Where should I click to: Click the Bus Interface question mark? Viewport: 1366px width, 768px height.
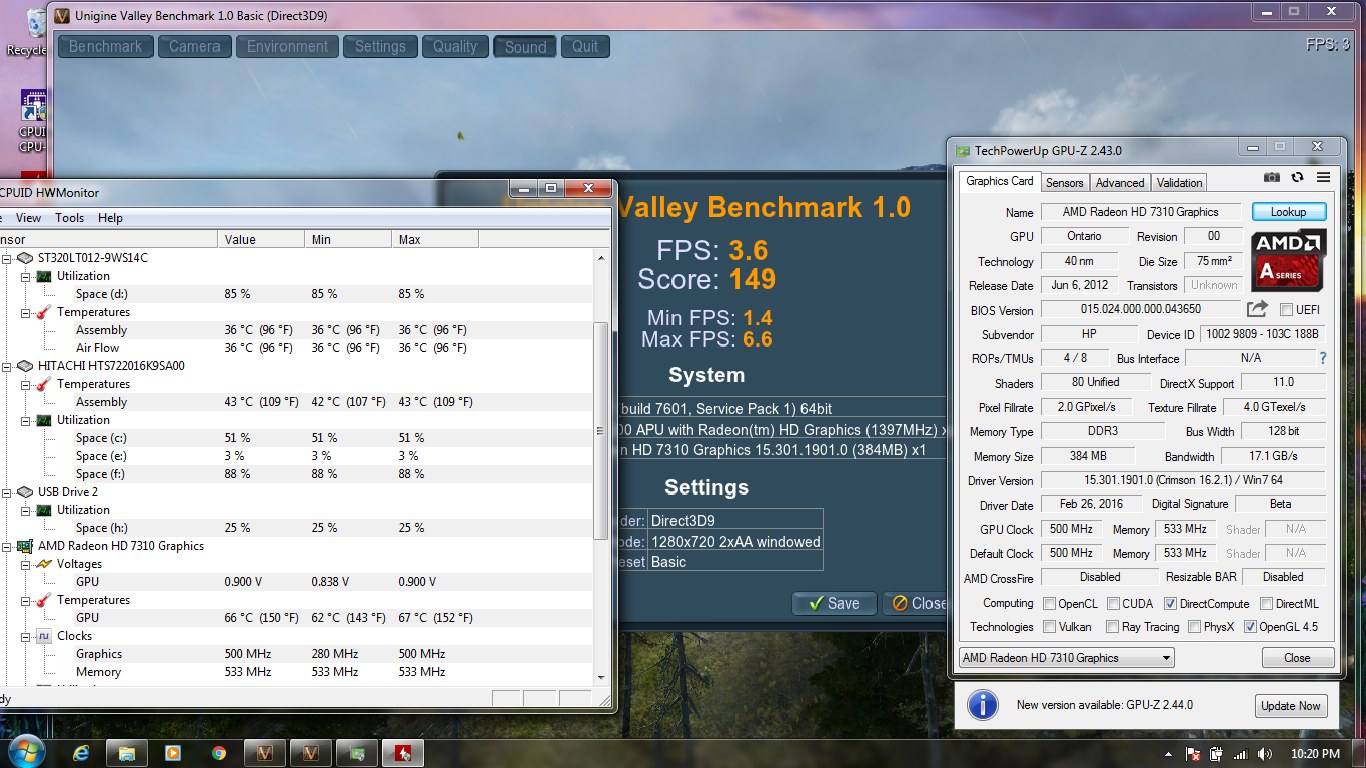point(1323,358)
